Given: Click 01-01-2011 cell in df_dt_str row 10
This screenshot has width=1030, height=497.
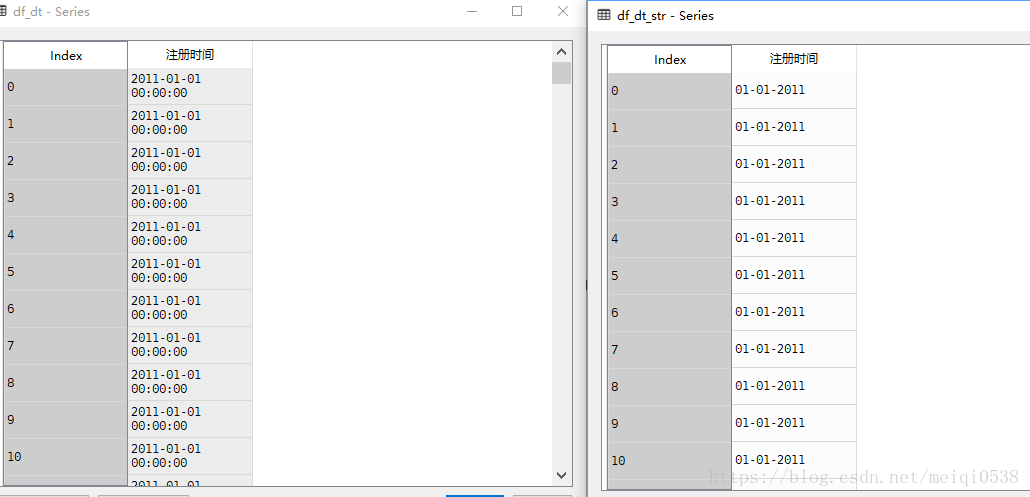Looking at the screenshot, I should pos(794,460).
